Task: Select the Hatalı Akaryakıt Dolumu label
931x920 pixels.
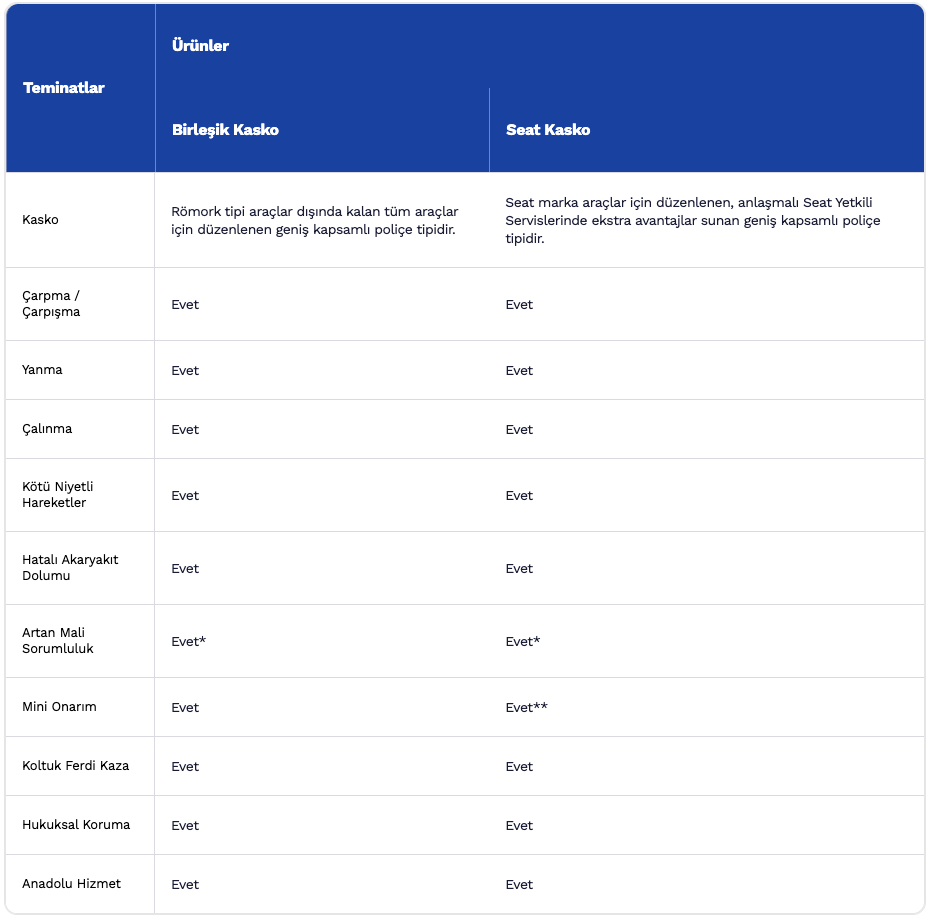Action: click(x=70, y=568)
